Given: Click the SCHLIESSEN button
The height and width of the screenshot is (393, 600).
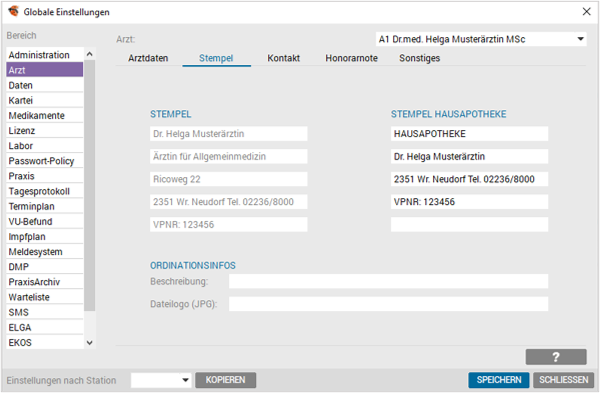Looking at the screenshot, I should click(x=563, y=380).
